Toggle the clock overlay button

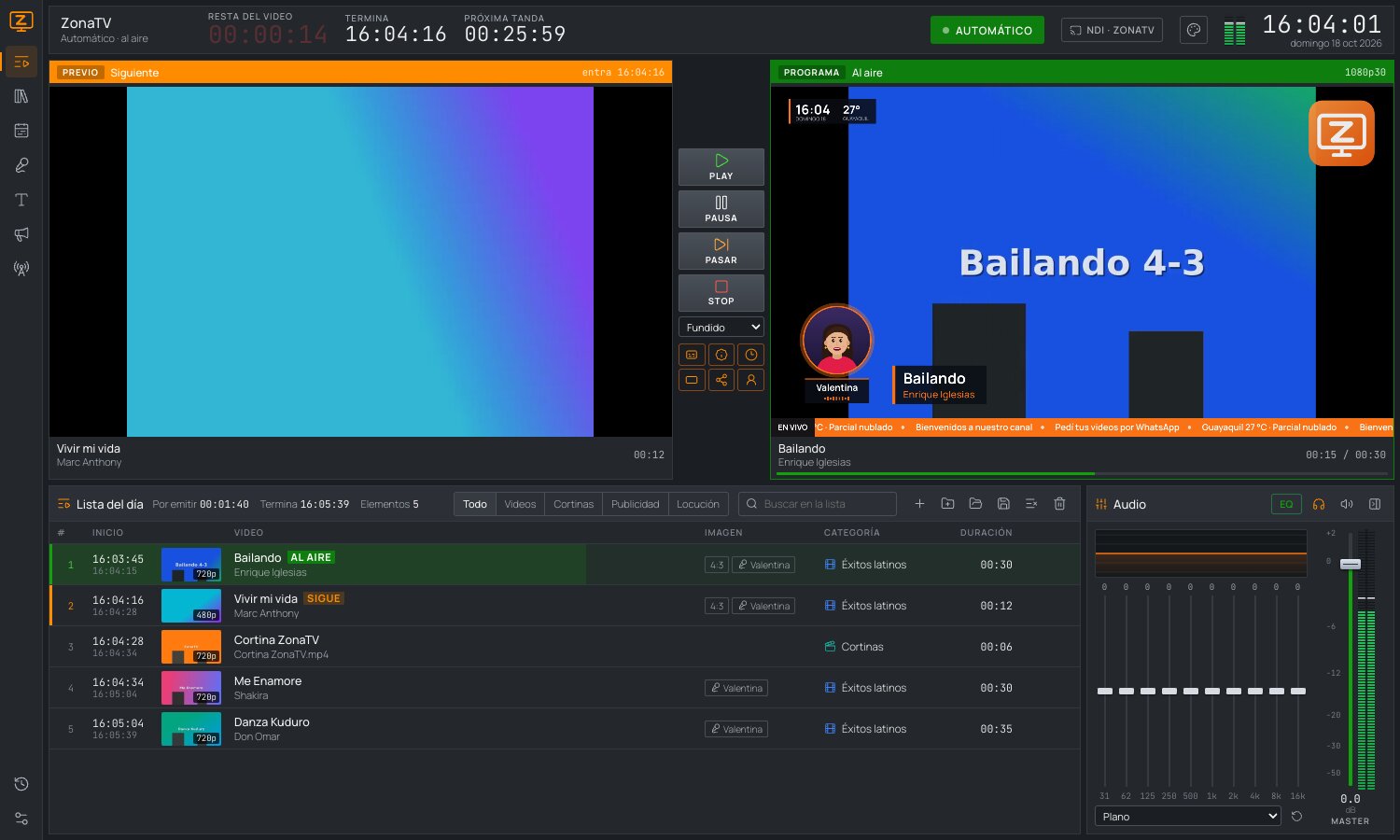751,355
